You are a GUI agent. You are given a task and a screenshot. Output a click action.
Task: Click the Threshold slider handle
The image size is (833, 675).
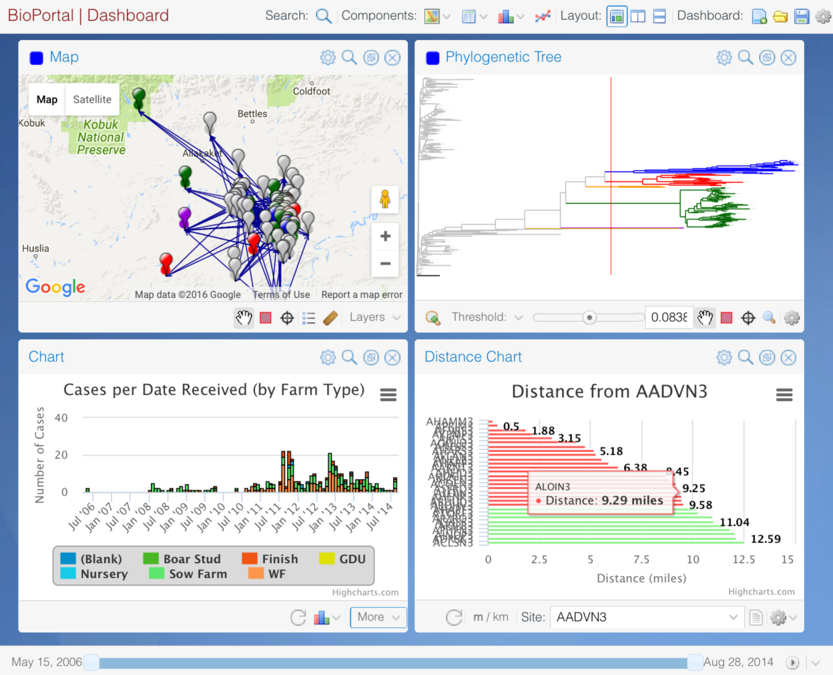tap(590, 318)
